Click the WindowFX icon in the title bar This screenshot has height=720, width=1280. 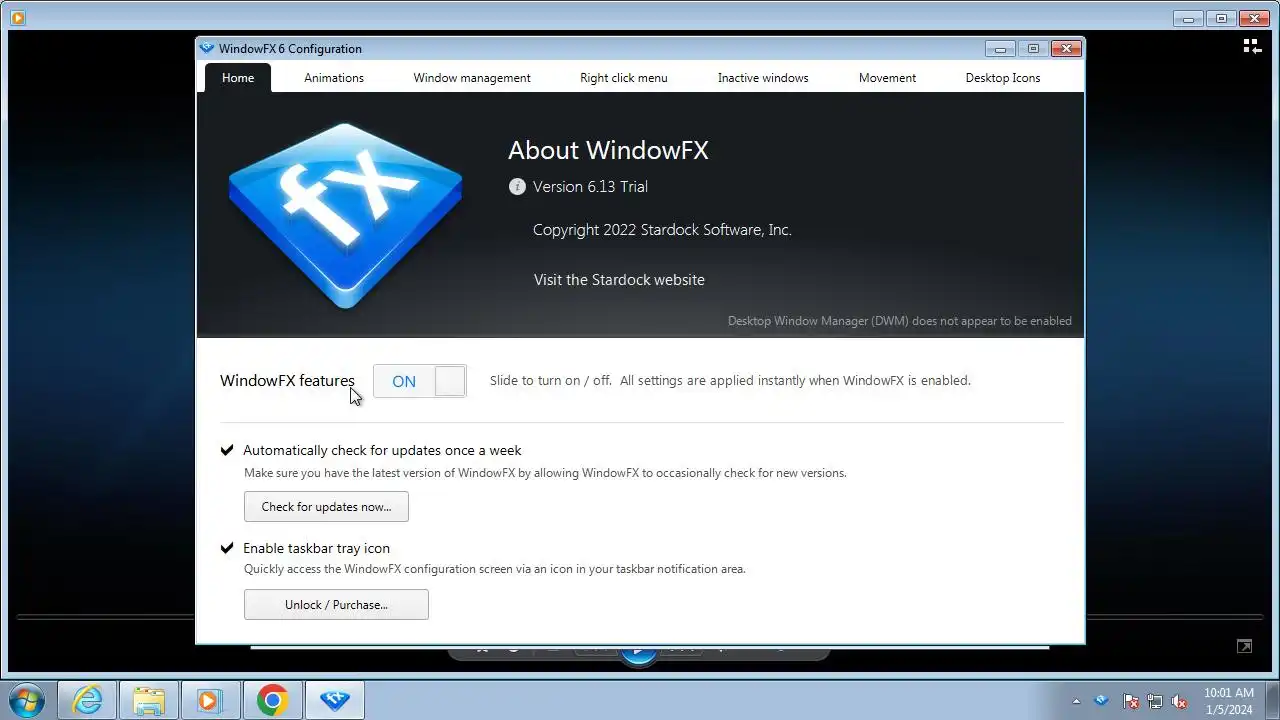point(207,48)
